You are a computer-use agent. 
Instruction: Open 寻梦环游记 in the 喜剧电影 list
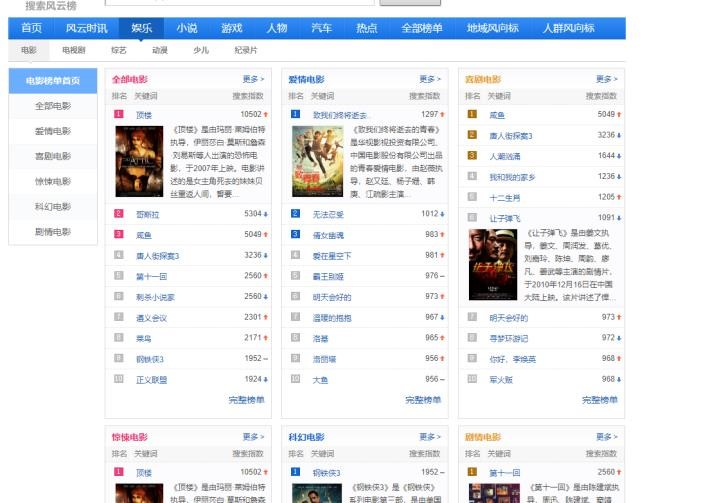508,339
